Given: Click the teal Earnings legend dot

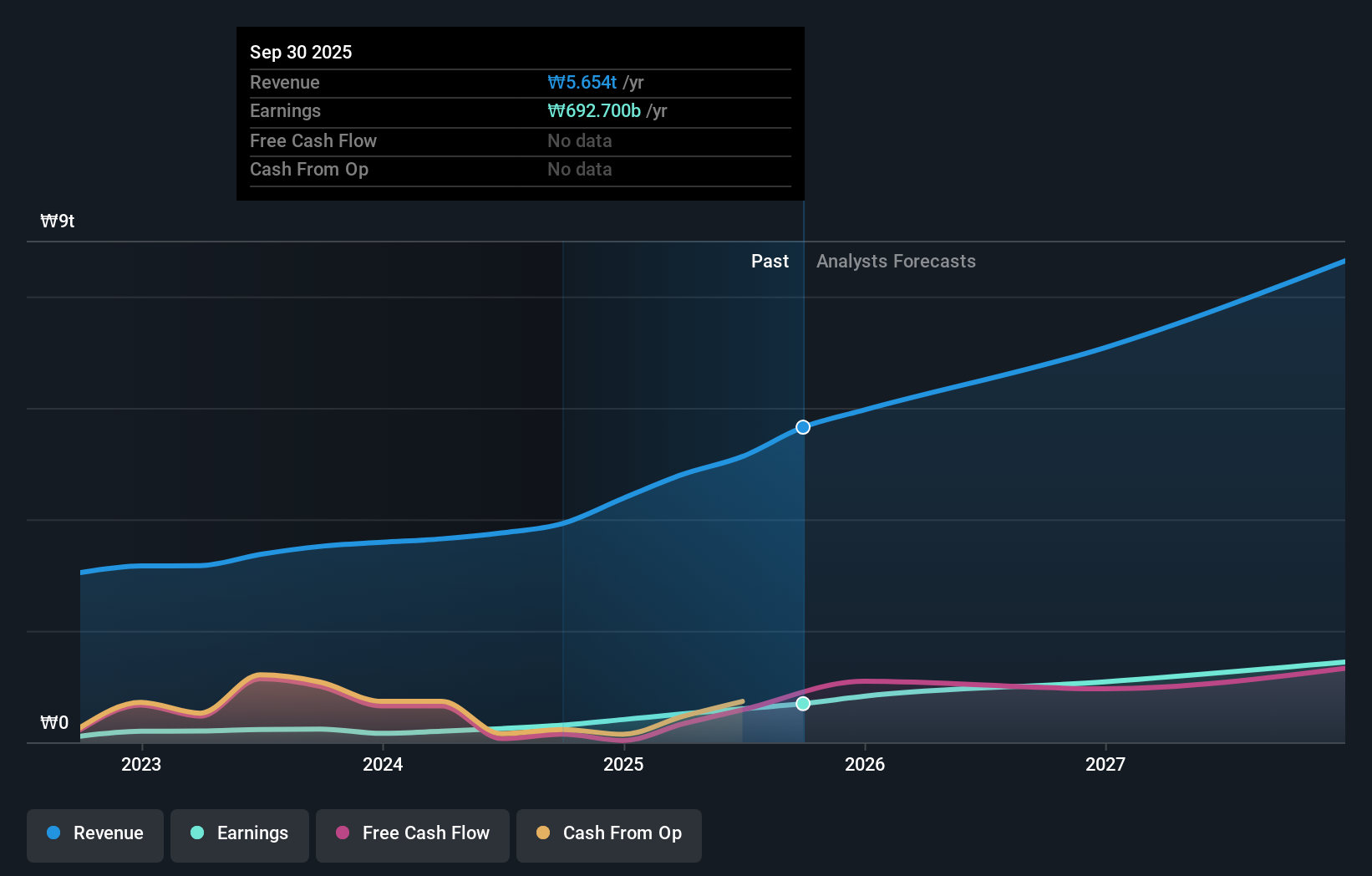Looking at the screenshot, I should coord(197,833).
